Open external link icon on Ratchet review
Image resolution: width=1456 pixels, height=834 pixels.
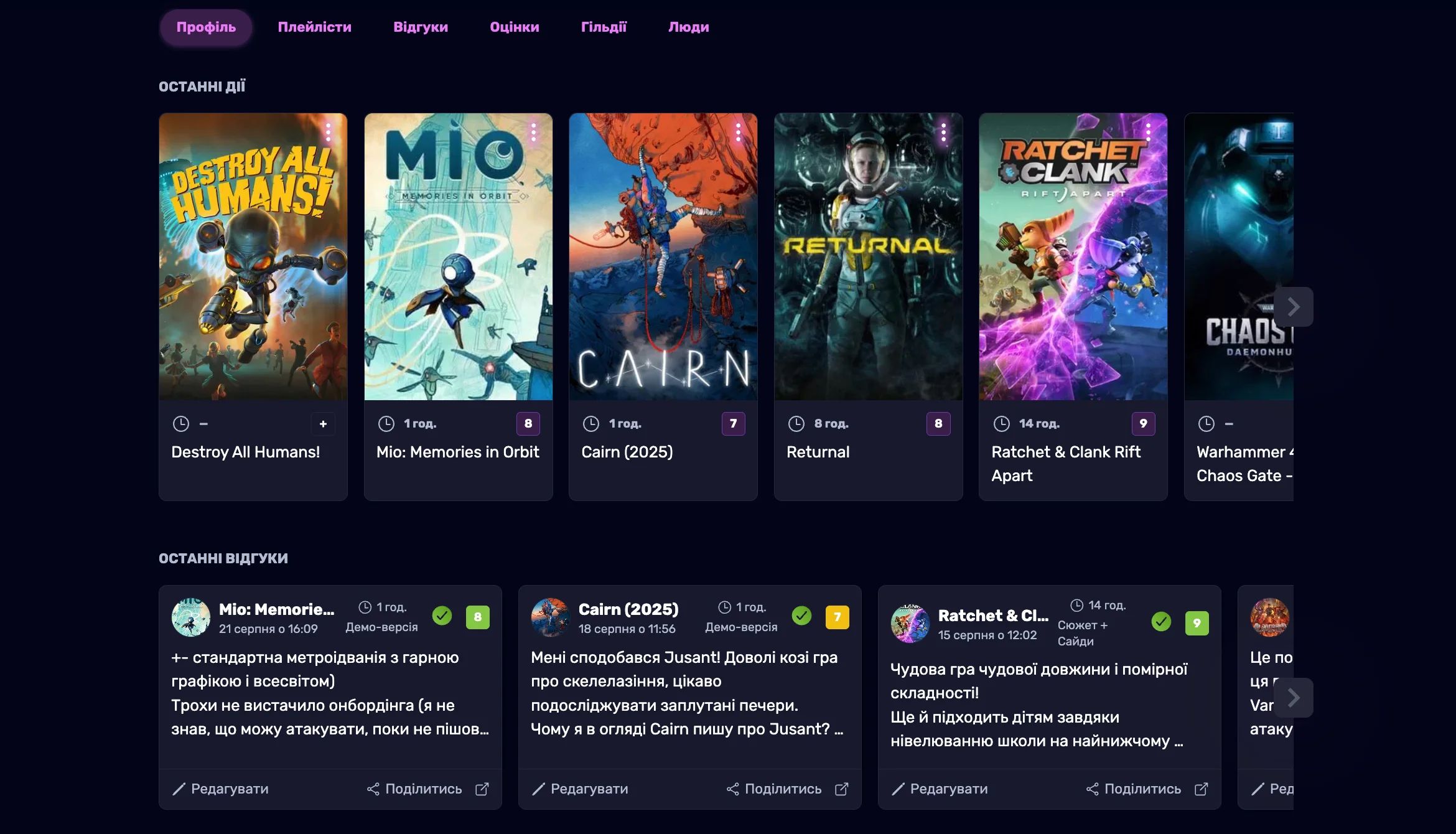coord(1201,789)
